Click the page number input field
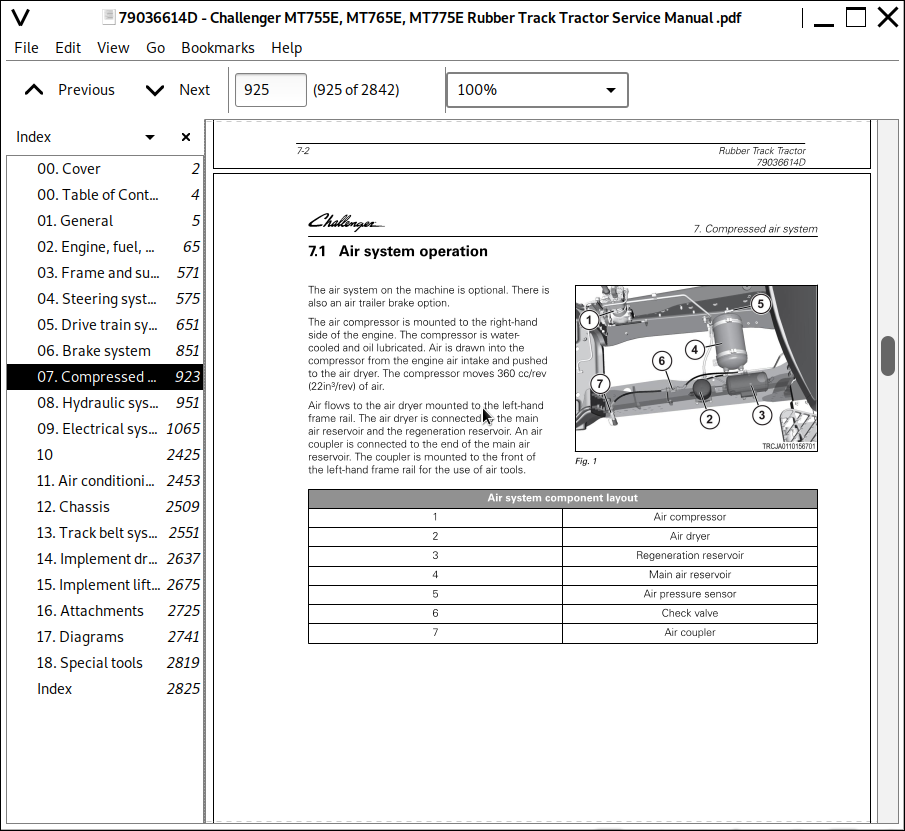The image size is (905, 831). [x=271, y=90]
